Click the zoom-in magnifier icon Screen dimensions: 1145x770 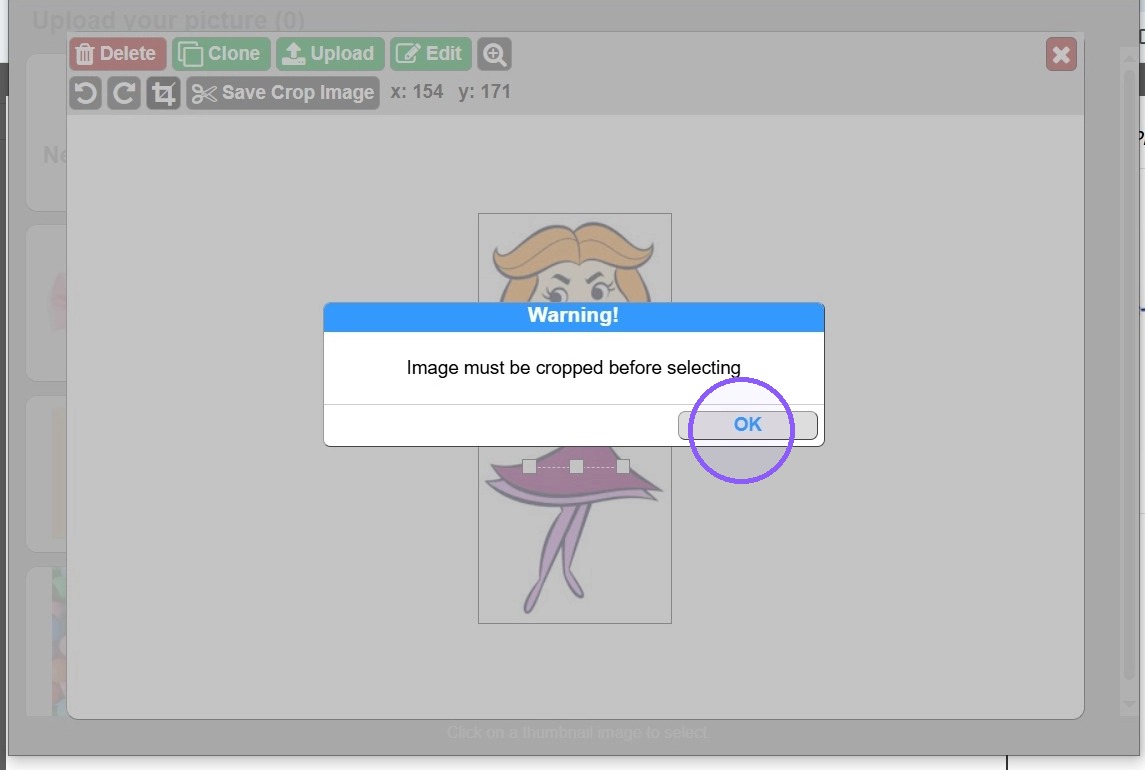pyautogui.click(x=494, y=54)
